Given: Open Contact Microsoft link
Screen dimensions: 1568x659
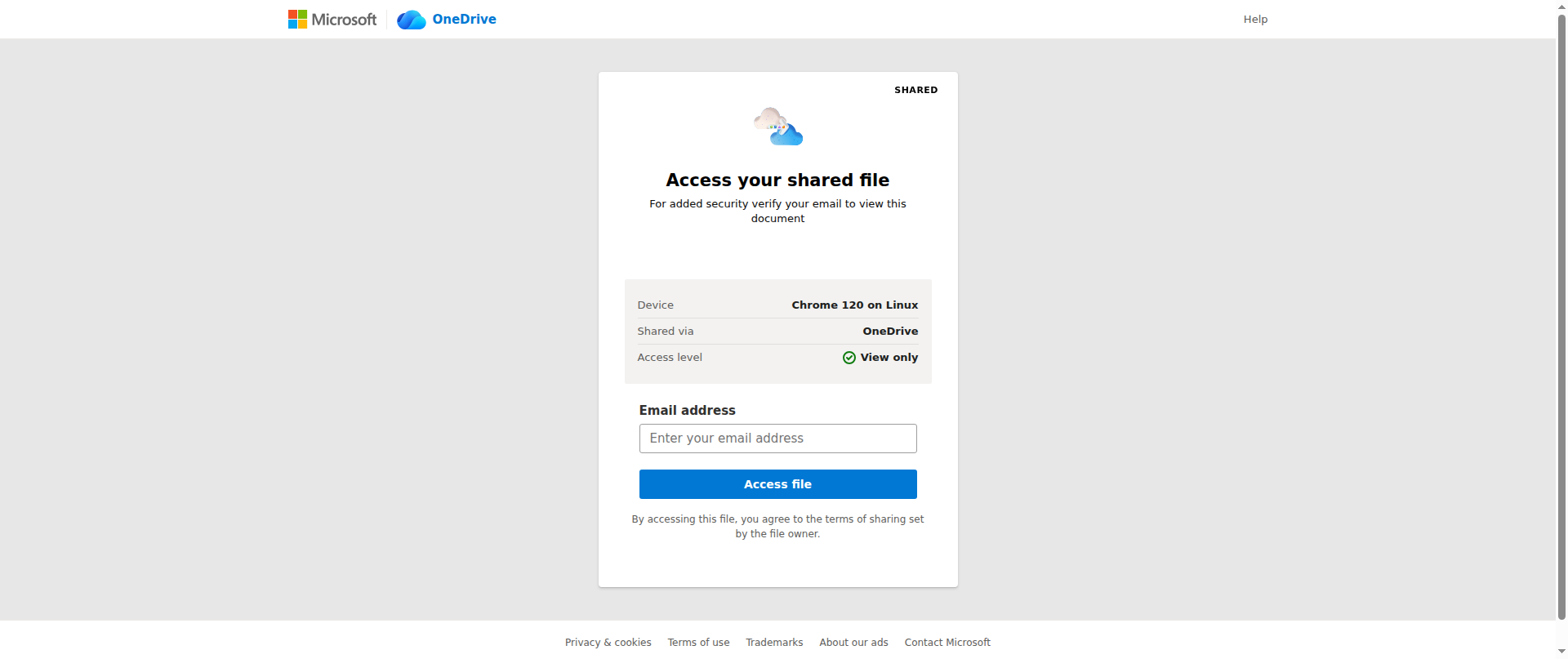Looking at the screenshot, I should 947,643.
